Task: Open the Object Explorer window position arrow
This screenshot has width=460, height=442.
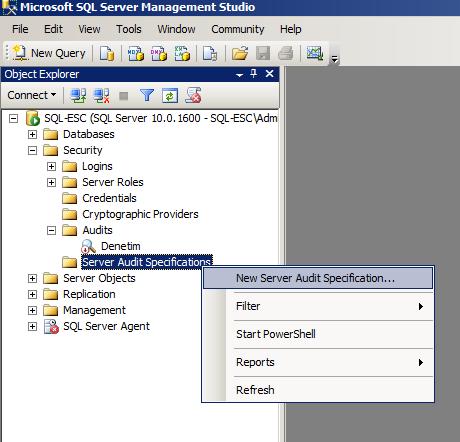Action: [x=239, y=75]
